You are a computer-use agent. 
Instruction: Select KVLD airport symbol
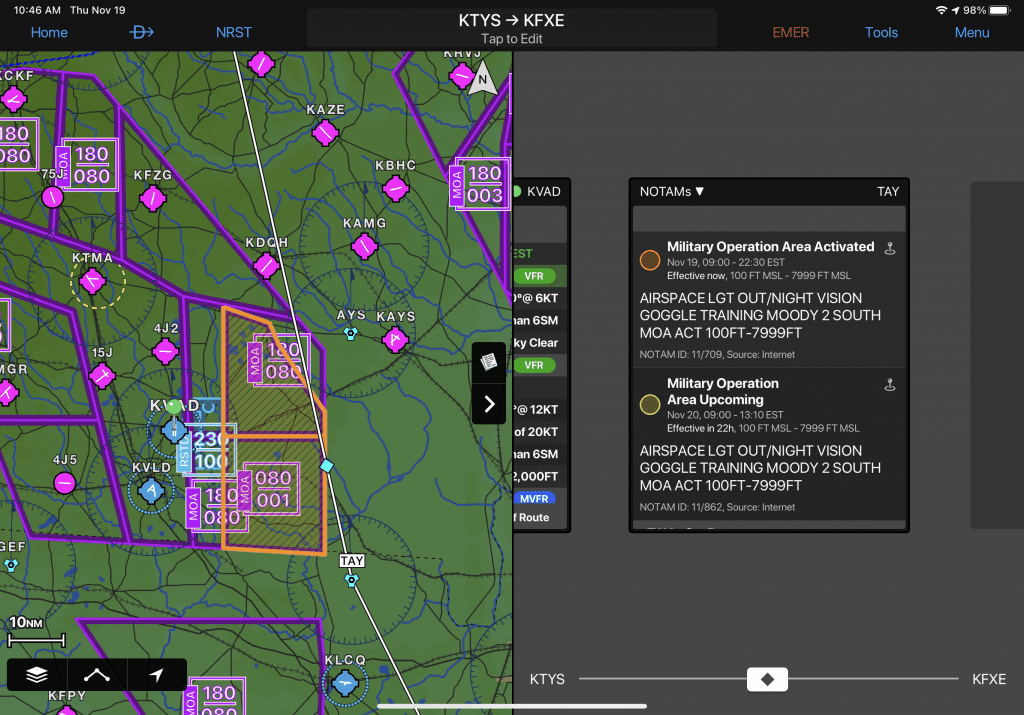[152, 490]
